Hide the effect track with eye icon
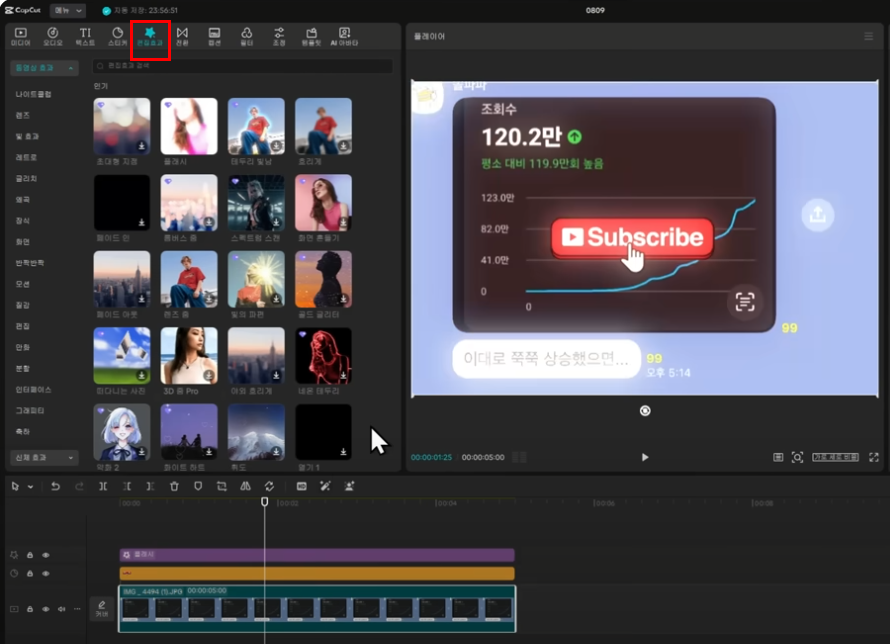The width and height of the screenshot is (890, 644). click(46, 555)
